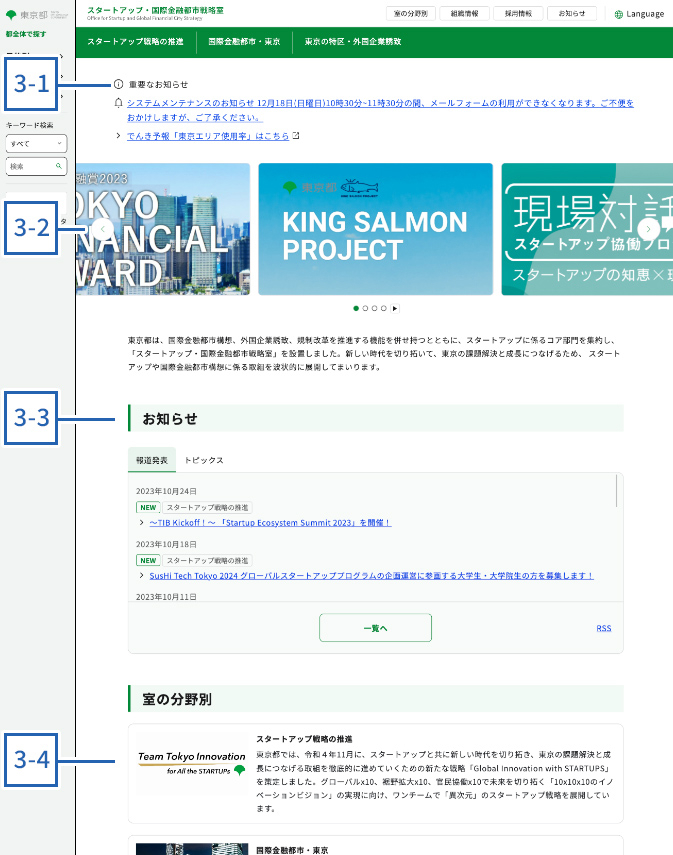Click the お知らせ section heading

pyautogui.click(x=170, y=419)
